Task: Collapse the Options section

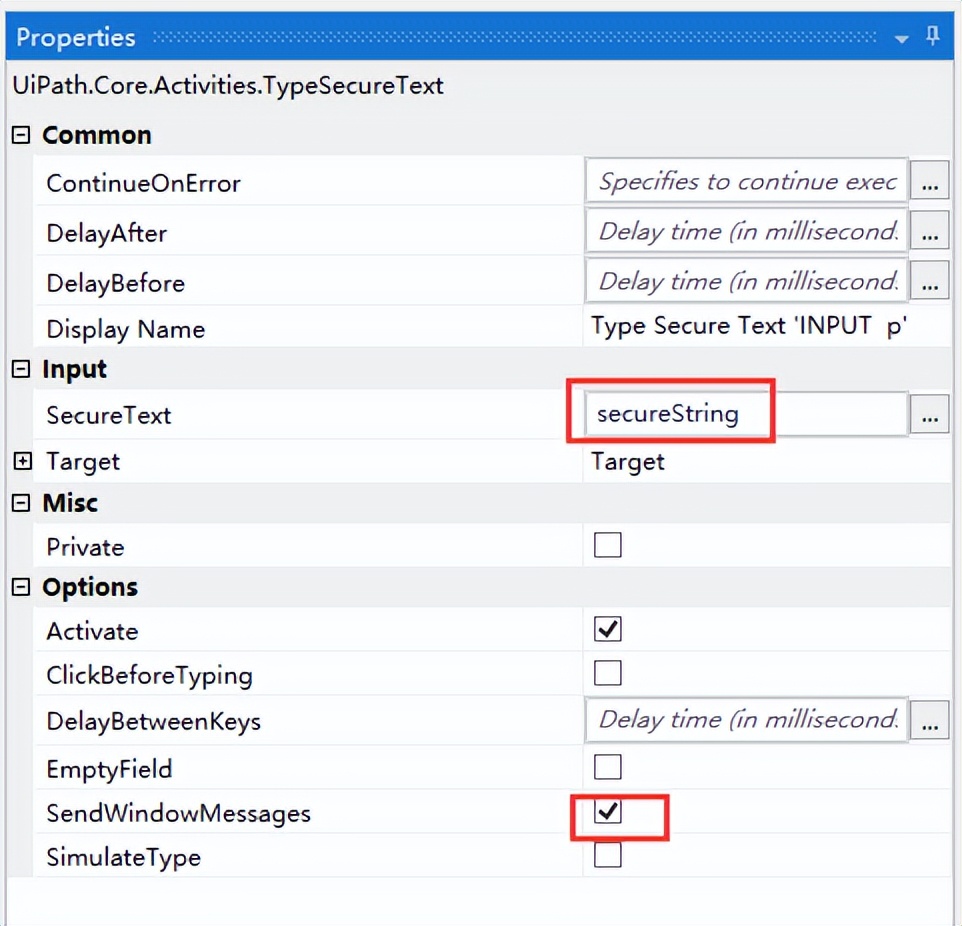Action: click(21, 588)
